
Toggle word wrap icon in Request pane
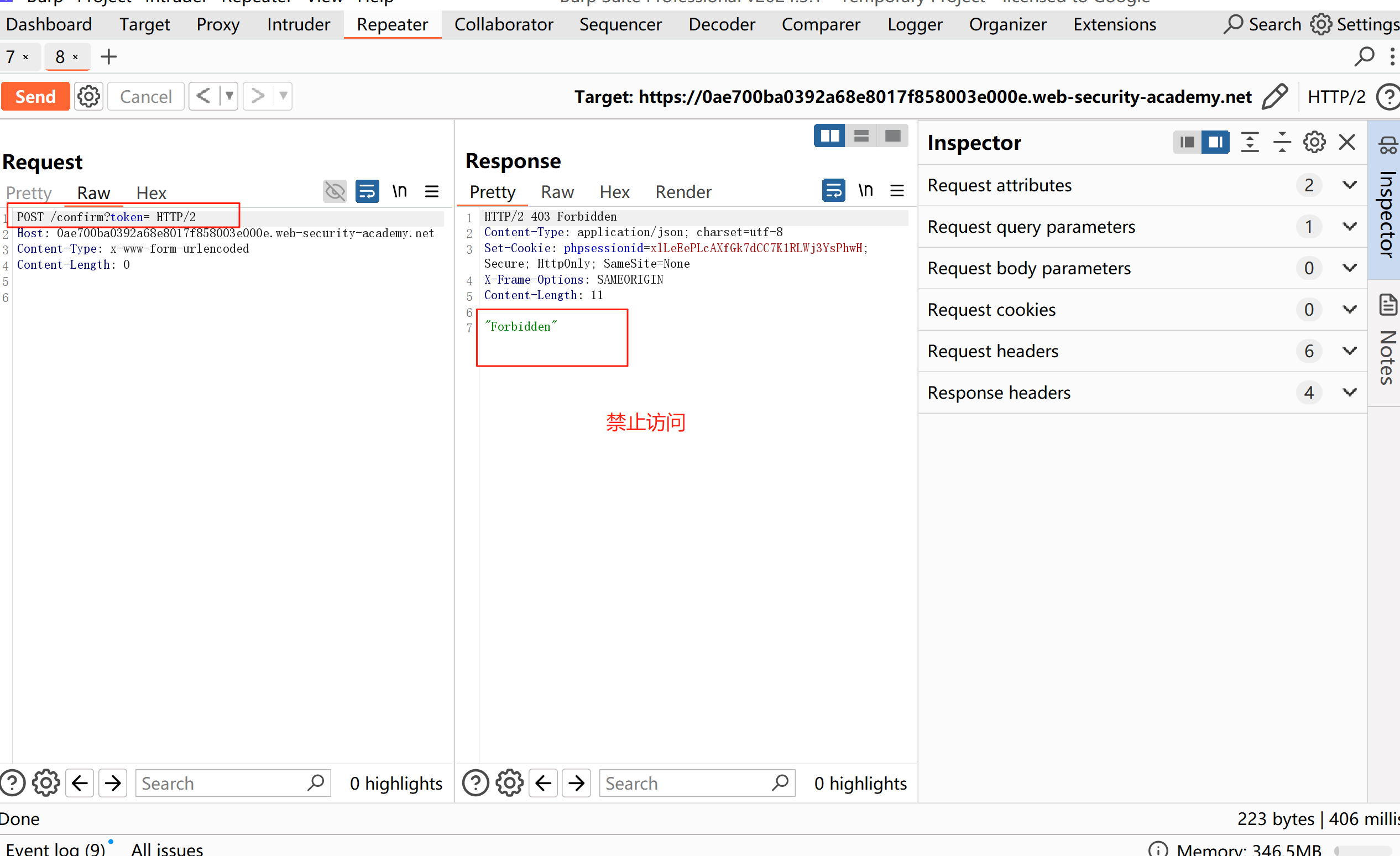coord(367,191)
